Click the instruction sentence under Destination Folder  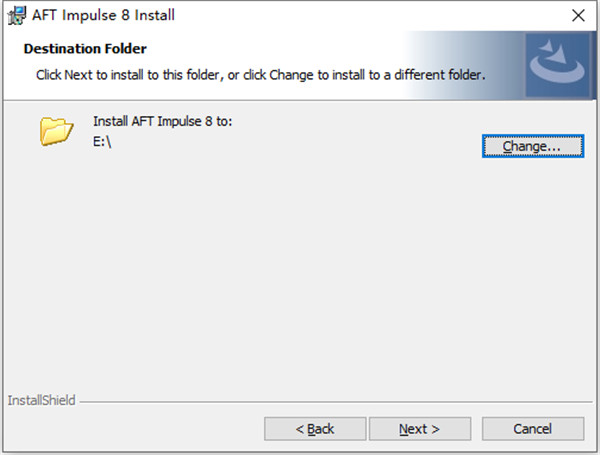click(x=261, y=75)
